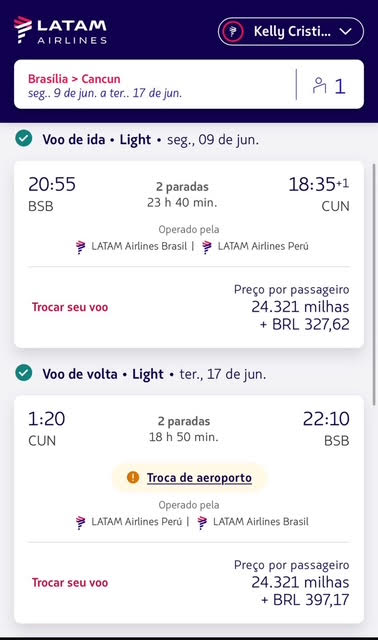The width and height of the screenshot is (378, 640).
Task: Click the LATAM Airlines Brasil logo in outbound flight
Action: [81, 247]
